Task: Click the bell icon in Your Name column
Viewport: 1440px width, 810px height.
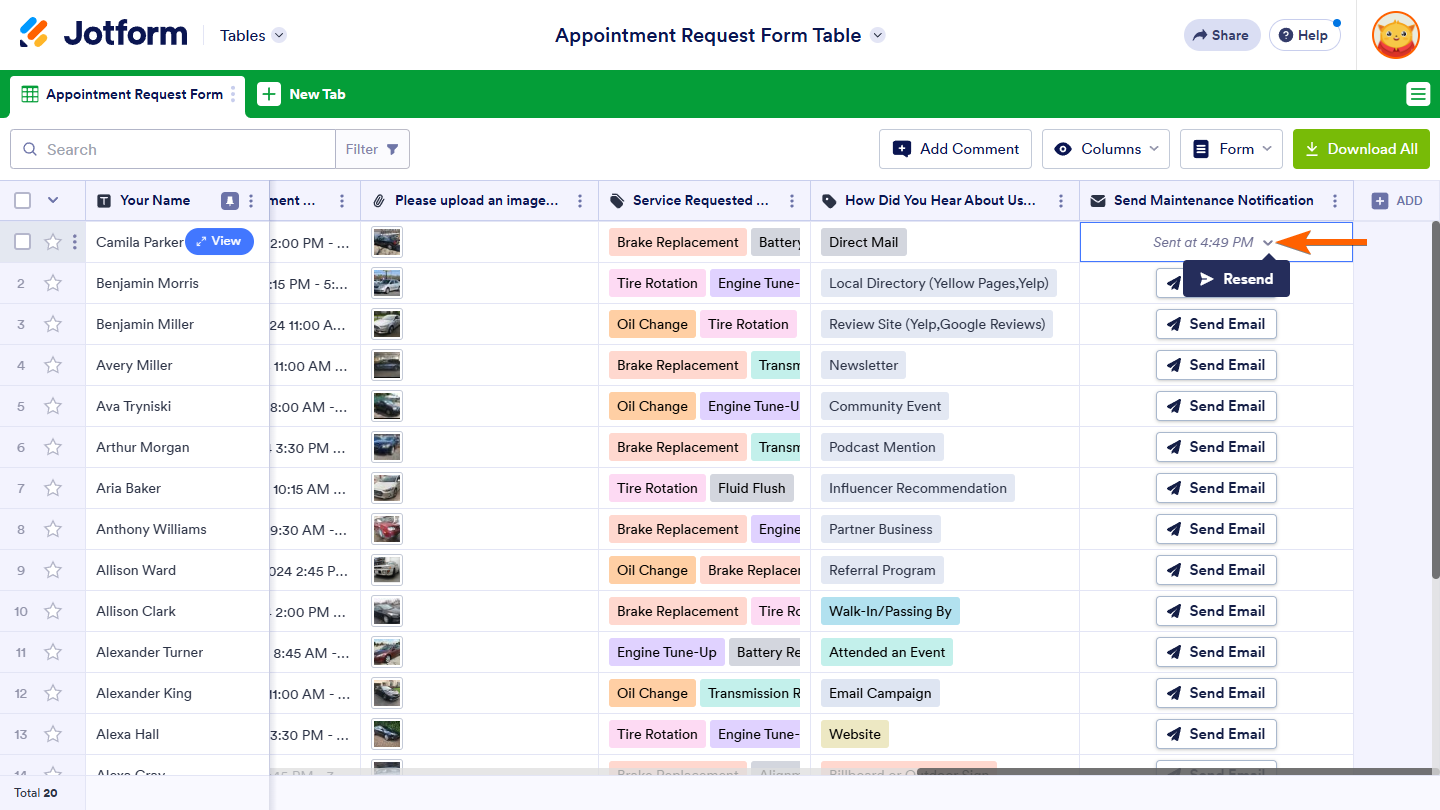Action: point(230,201)
